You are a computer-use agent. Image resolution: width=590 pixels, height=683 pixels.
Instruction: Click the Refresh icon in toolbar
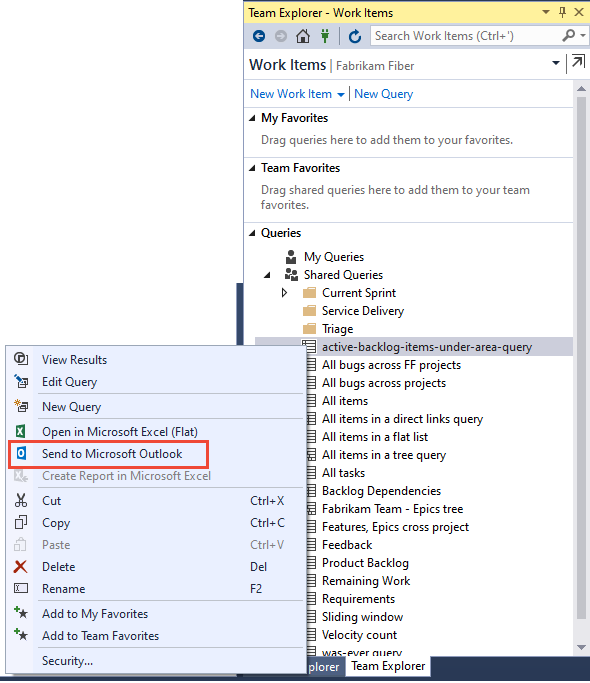pyautogui.click(x=355, y=36)
